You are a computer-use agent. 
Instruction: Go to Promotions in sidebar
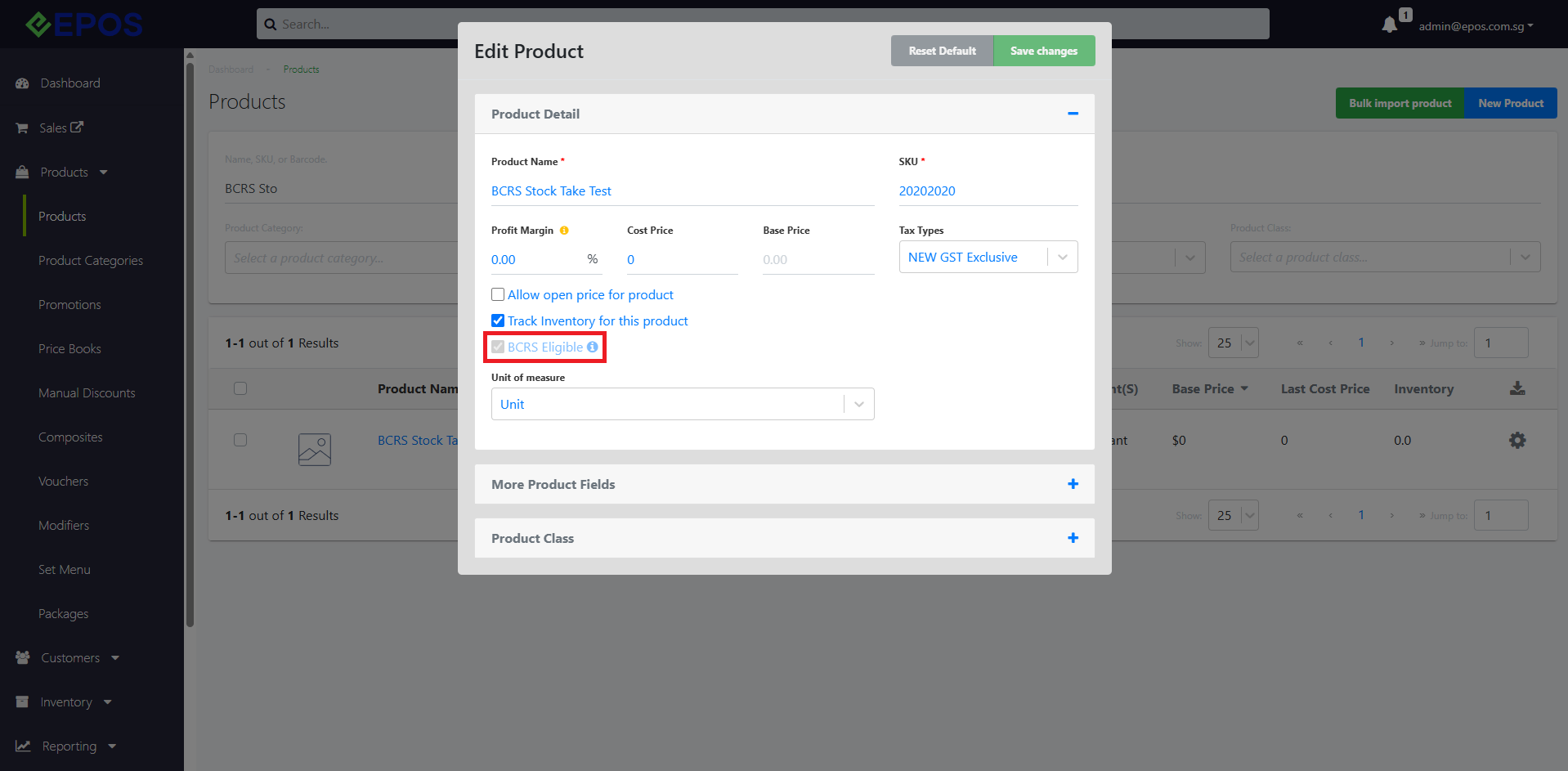point(69,304)
